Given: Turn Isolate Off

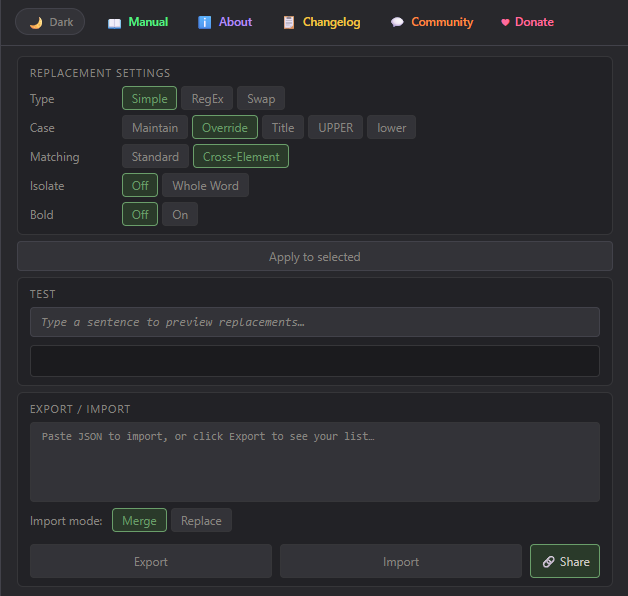Looking at the screenshot, I should tap(140, 185).
